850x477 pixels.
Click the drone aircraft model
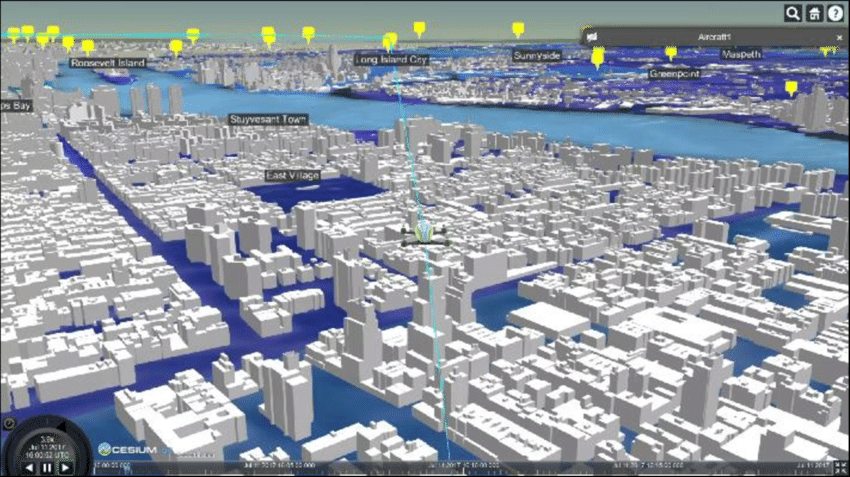tap(420, 234)
